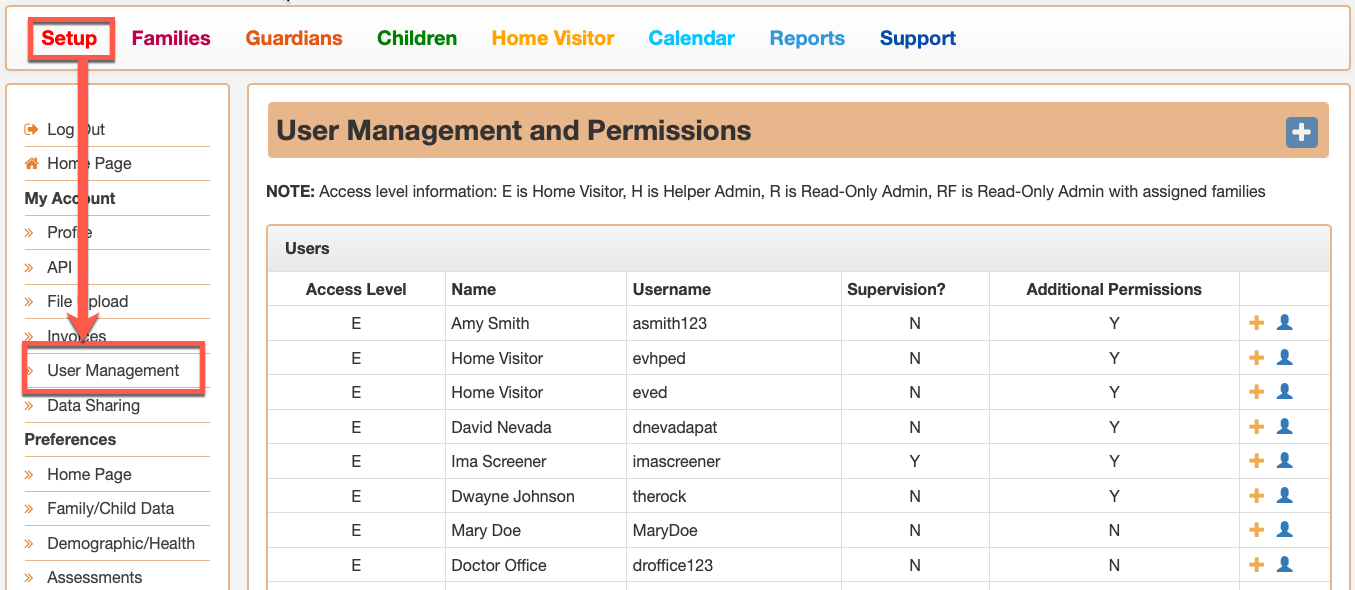Click the blue user icon for evhped

1285,357
